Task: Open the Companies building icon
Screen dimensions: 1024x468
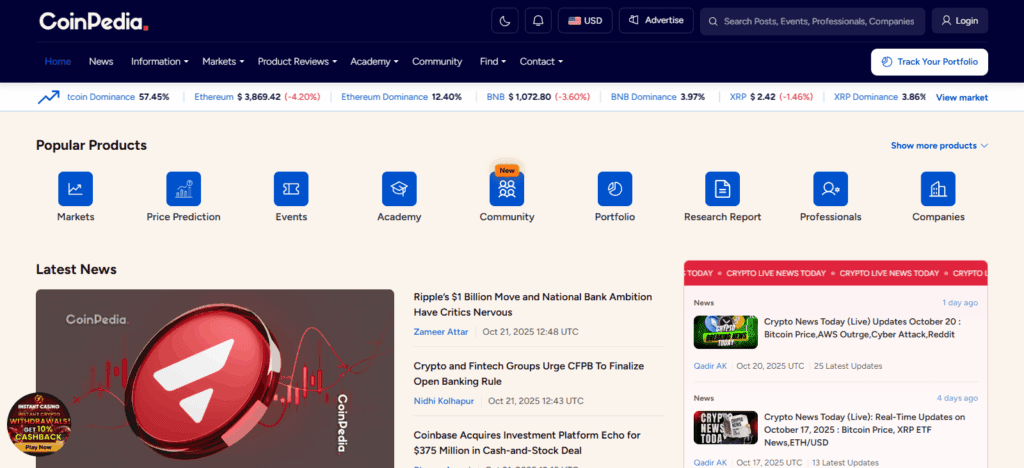Action: (938, 189)
